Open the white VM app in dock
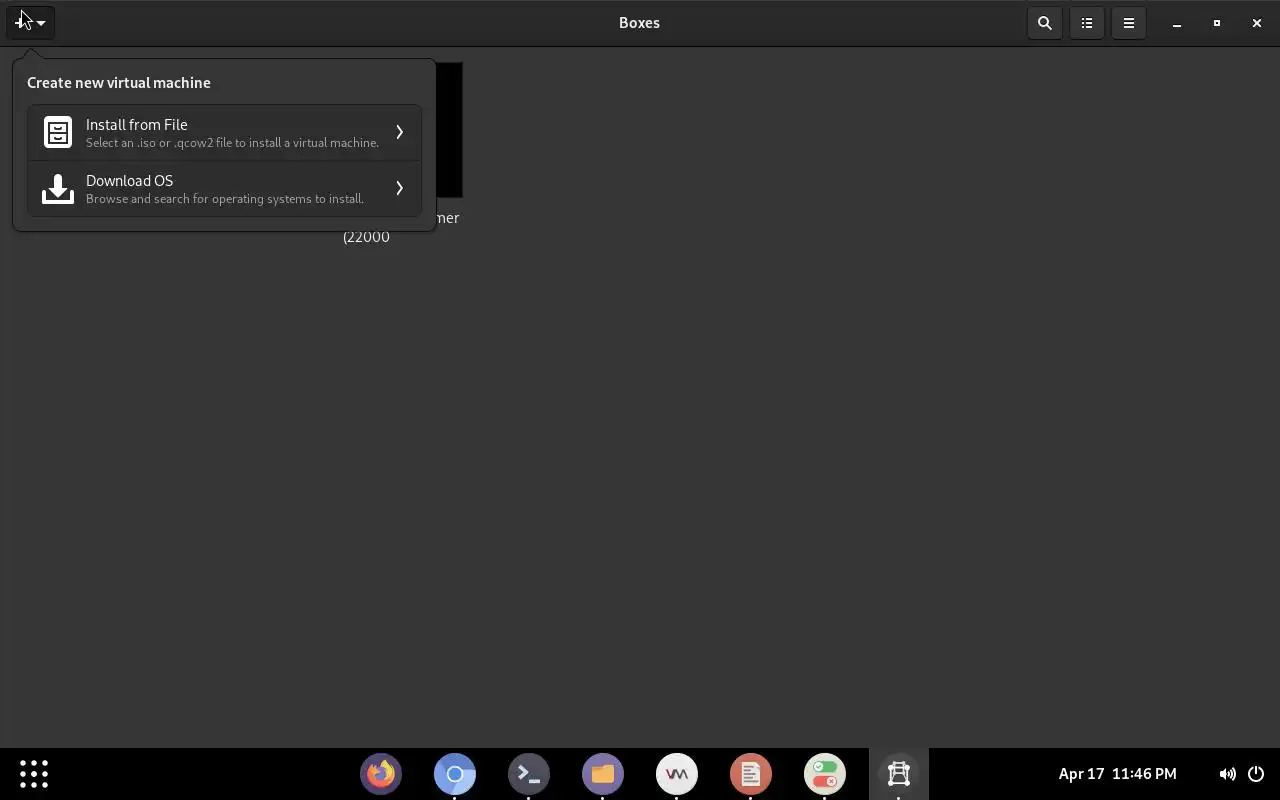The width and height of the screenshot is (1280, 800). pos(677,774)
